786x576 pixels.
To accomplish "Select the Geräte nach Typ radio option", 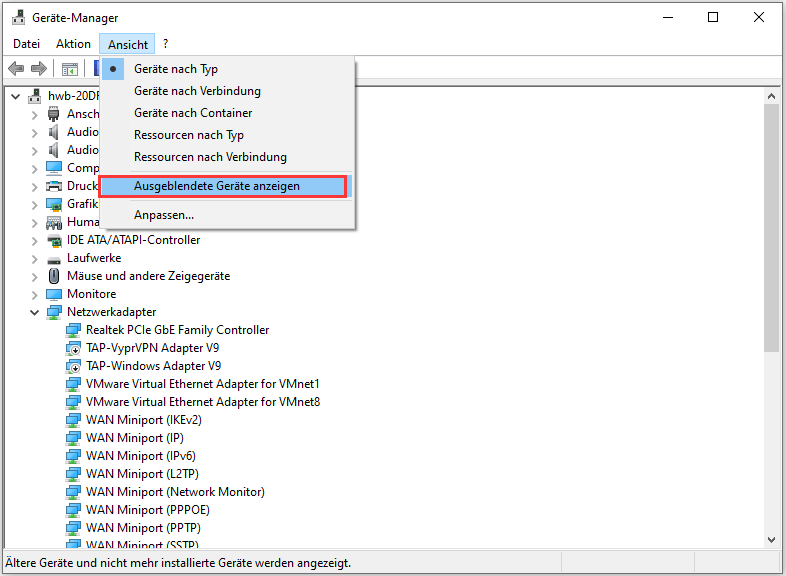I will 176,69.
